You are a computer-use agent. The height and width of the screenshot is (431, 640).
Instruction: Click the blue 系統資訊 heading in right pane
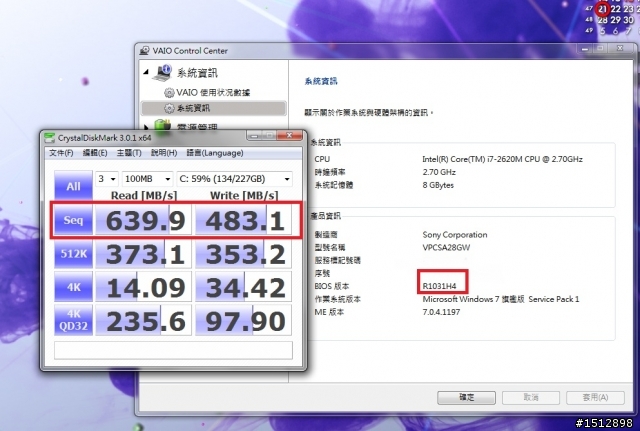click(321, 81)
